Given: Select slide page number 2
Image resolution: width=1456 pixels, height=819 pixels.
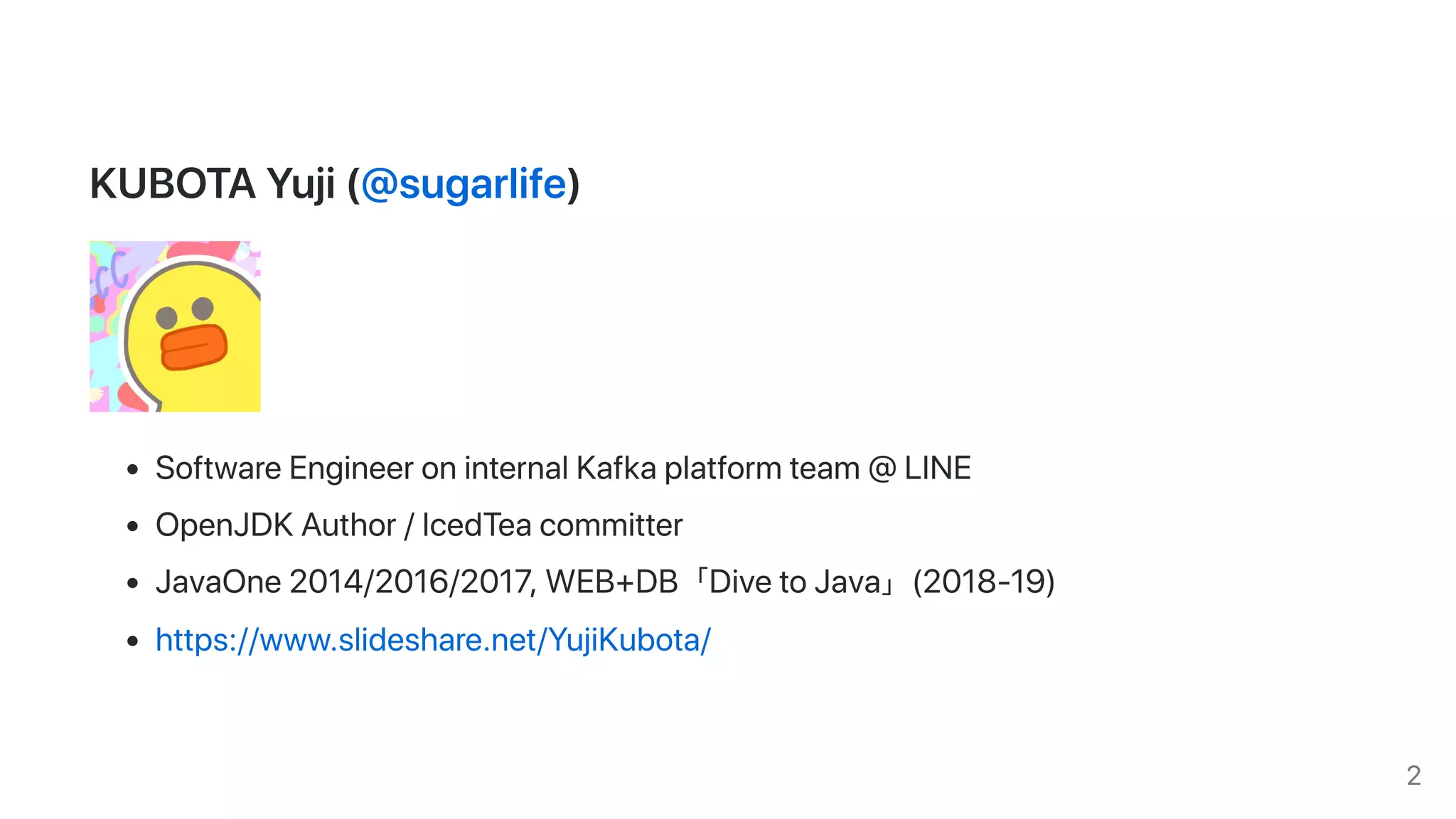Looking at the screenshot, I should 1413,775.
